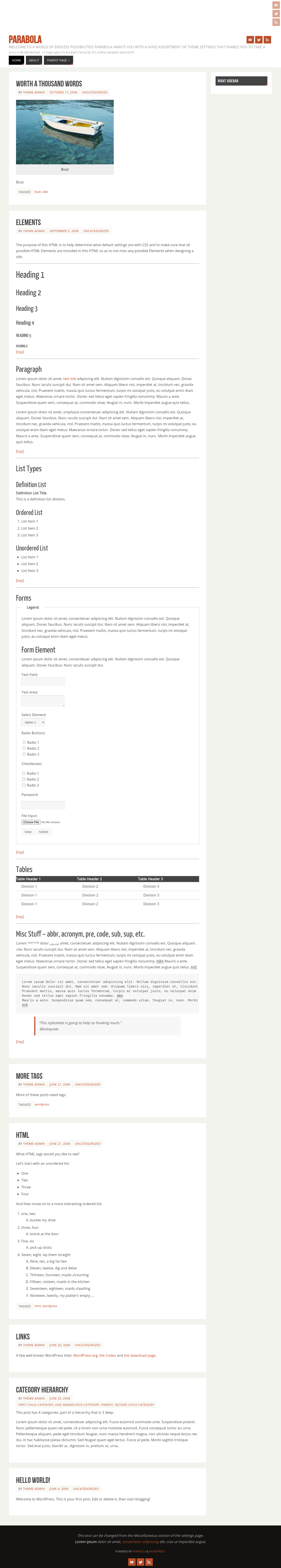Click into the Text Field input
This screenshot has width=281, height=1568.
[x=43, y=682]
